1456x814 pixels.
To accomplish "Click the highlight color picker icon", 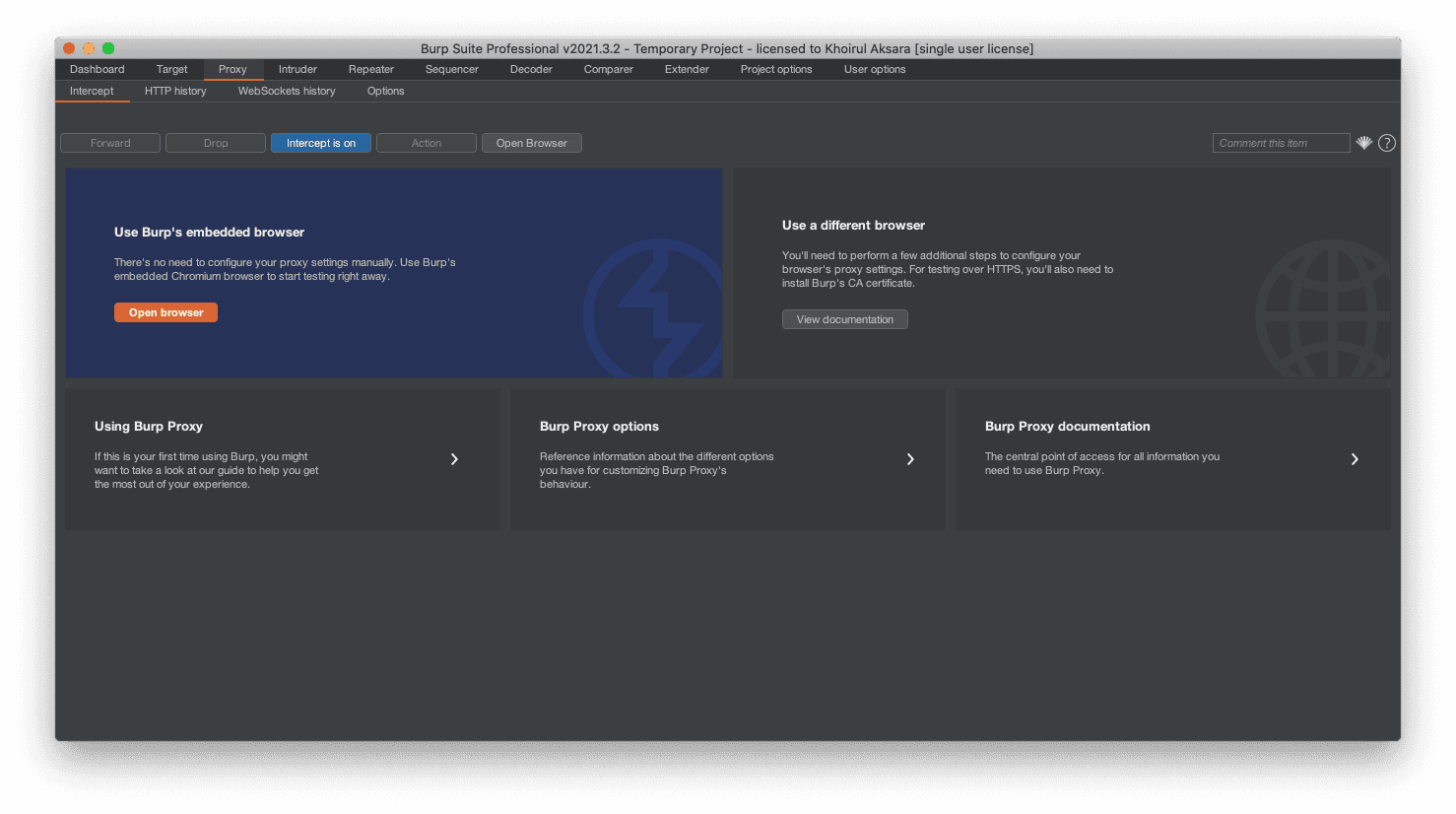I will pyautogui.click(x=1363, y=143).
